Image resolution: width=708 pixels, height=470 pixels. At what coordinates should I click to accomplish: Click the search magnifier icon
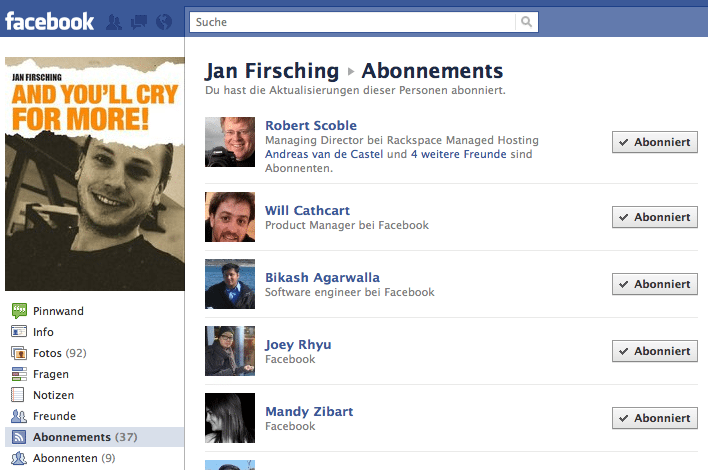click(526, 22)
